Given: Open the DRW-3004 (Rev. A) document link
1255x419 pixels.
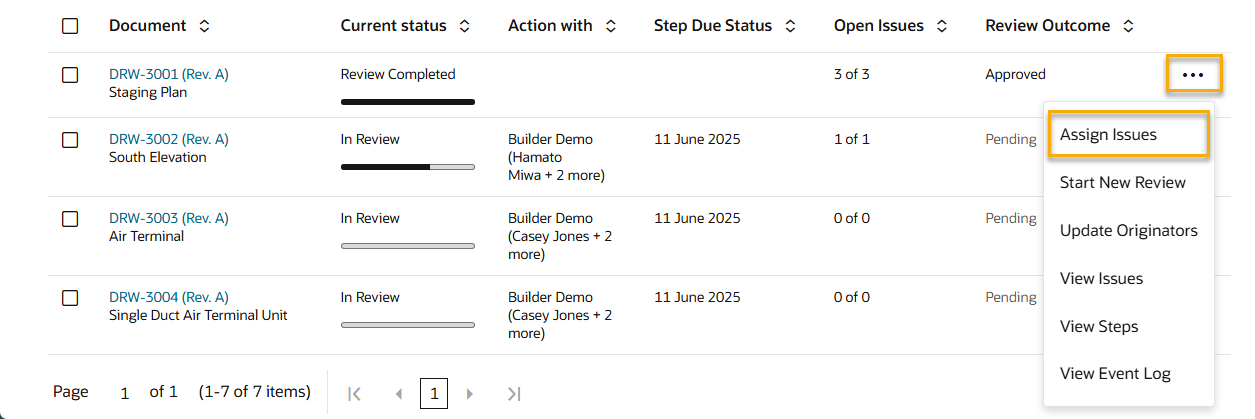Looking at the screenshot, I should 168,297.
